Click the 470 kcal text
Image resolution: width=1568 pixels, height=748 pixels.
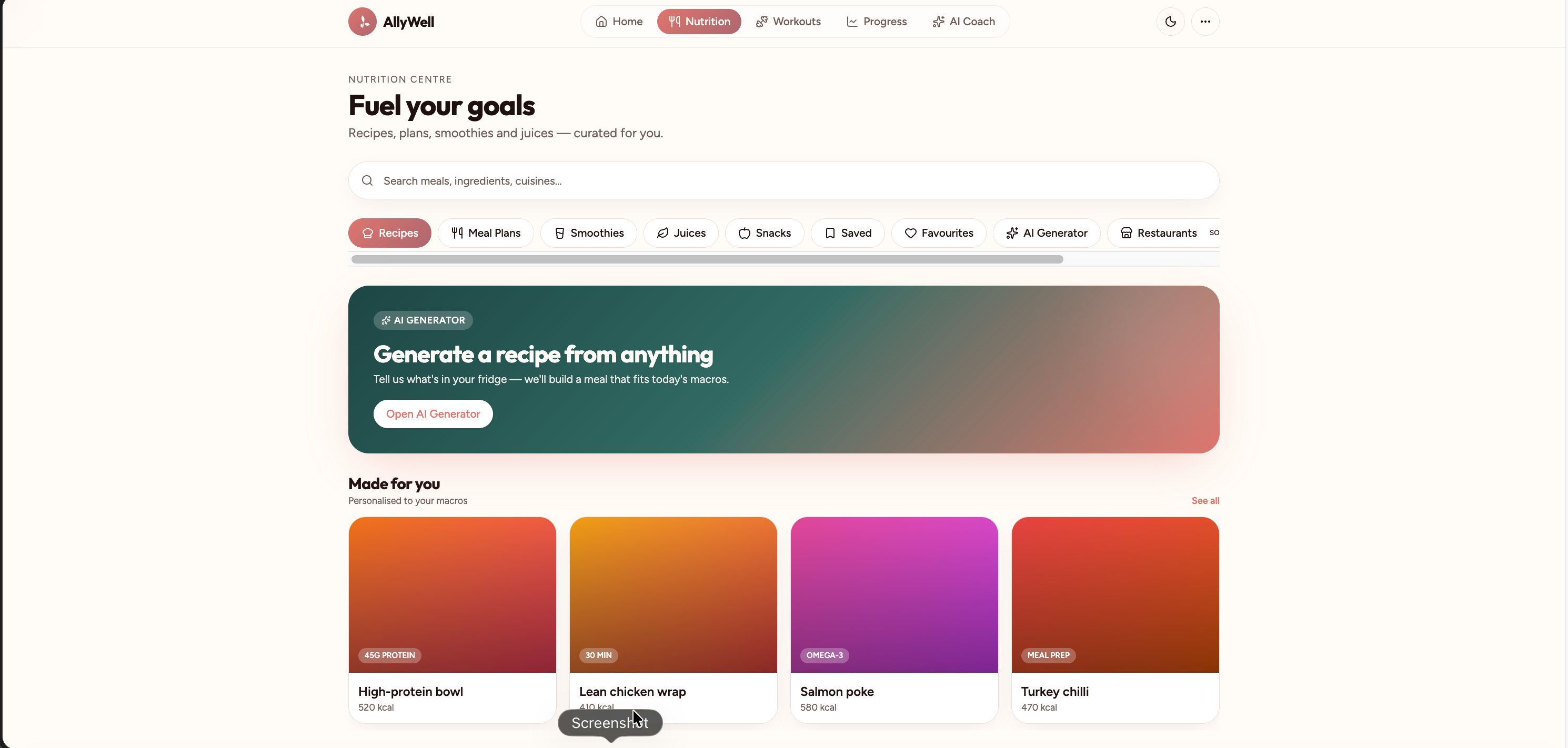[1039, 707]
